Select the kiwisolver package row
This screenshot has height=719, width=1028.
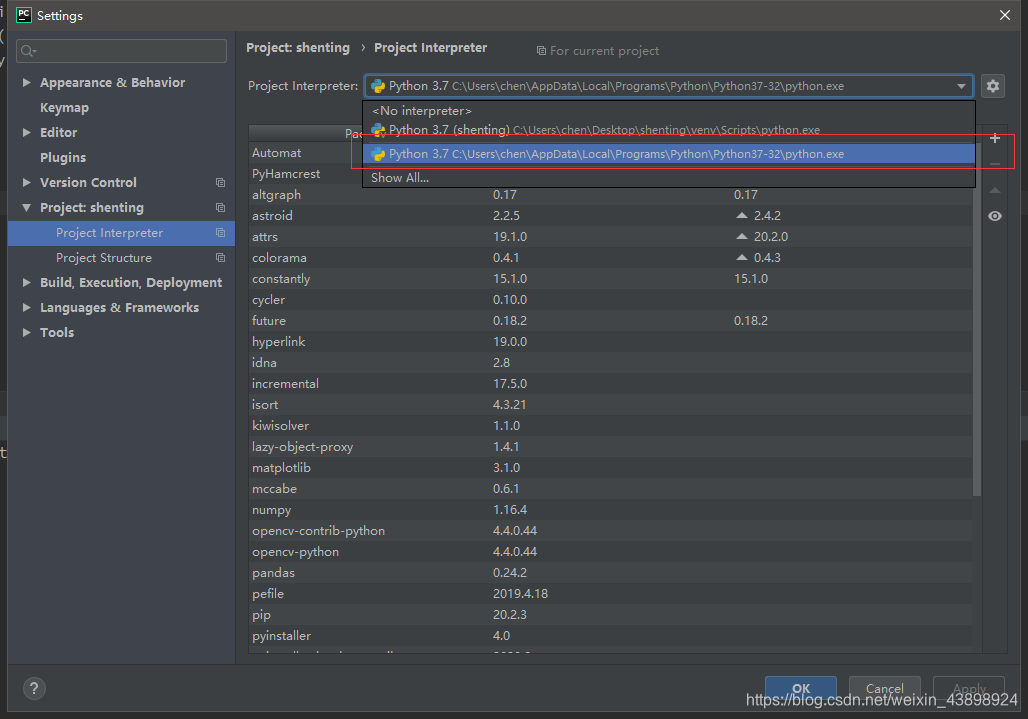610,425
